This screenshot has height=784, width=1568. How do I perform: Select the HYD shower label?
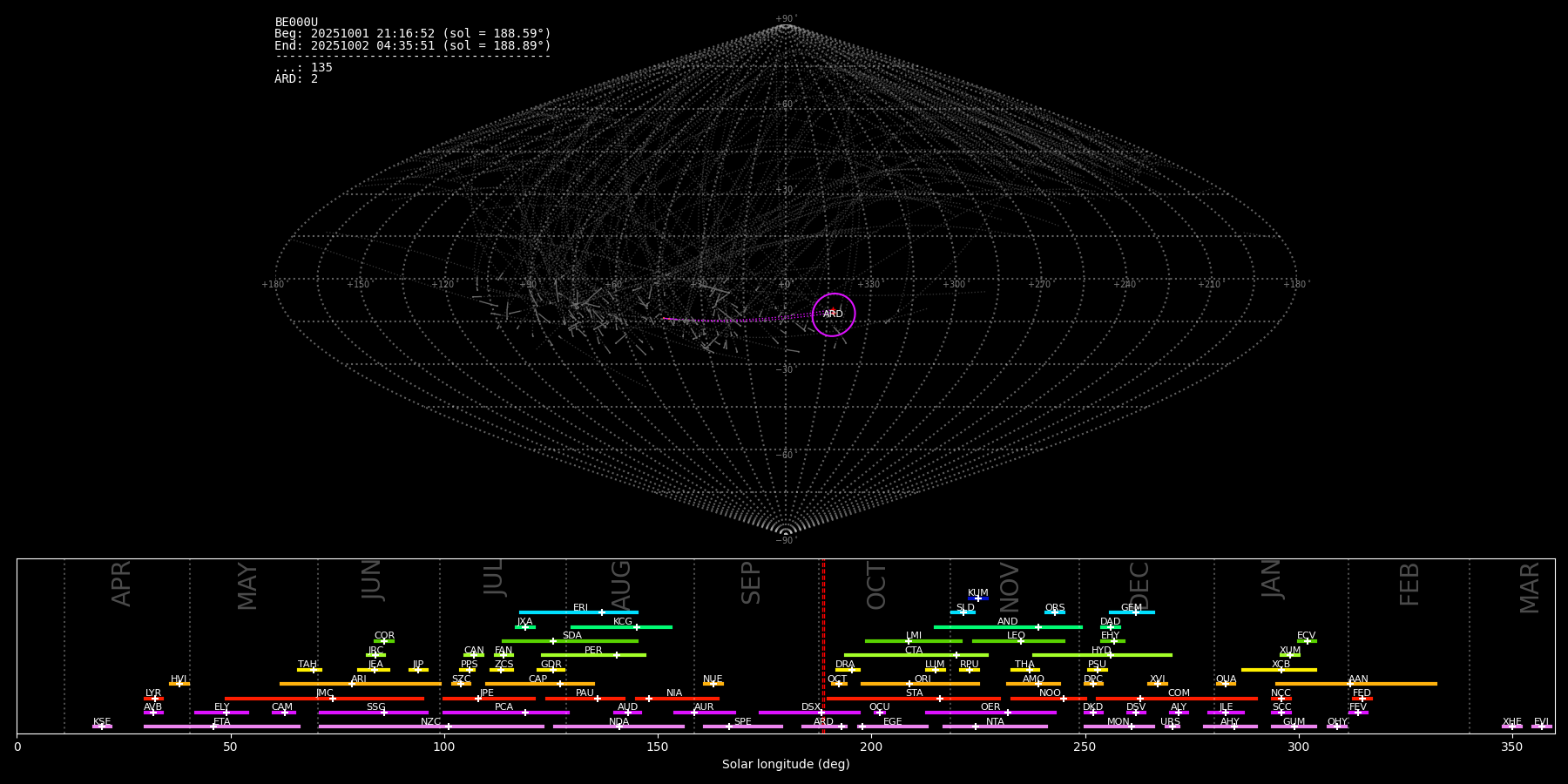click(x=1102, y=651)
